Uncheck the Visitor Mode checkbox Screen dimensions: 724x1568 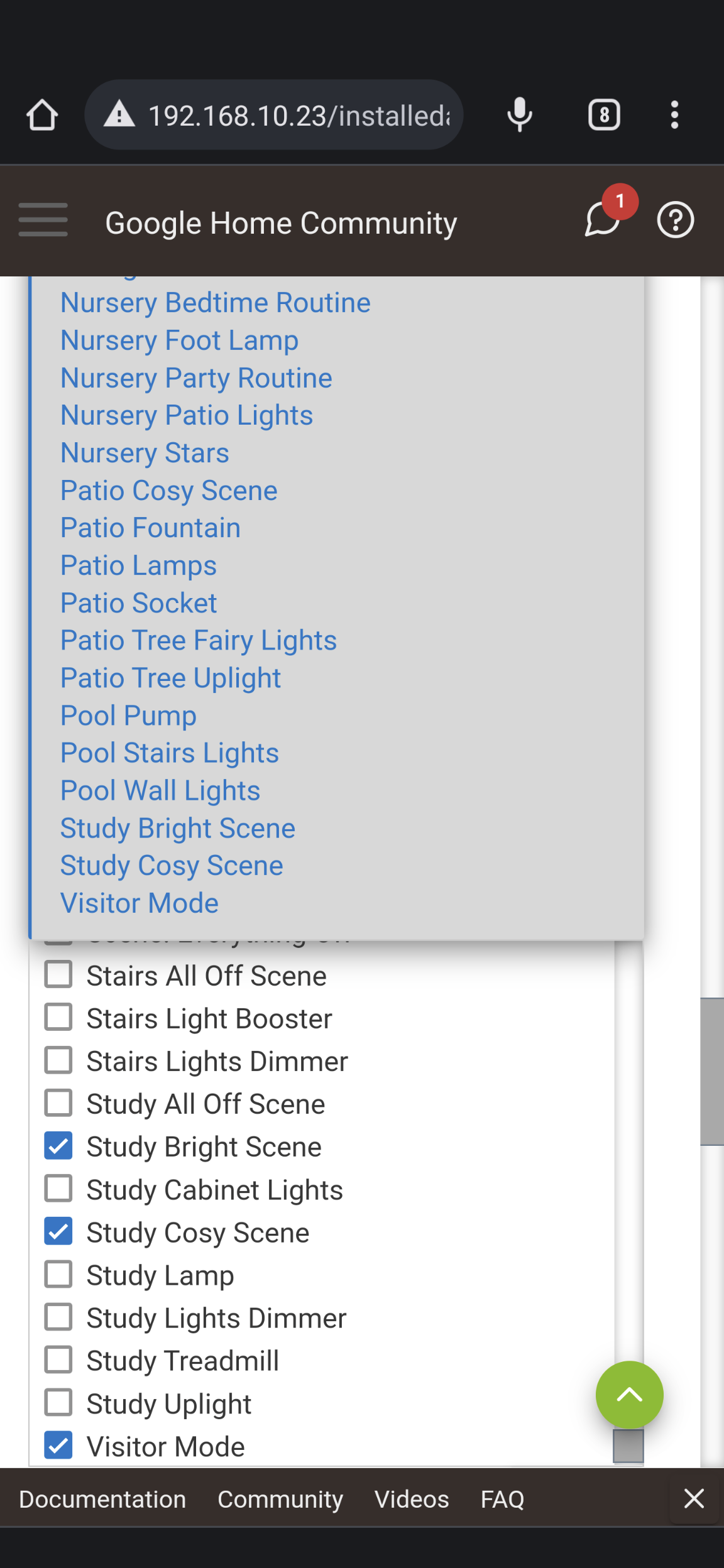[x=58, y=1445]
